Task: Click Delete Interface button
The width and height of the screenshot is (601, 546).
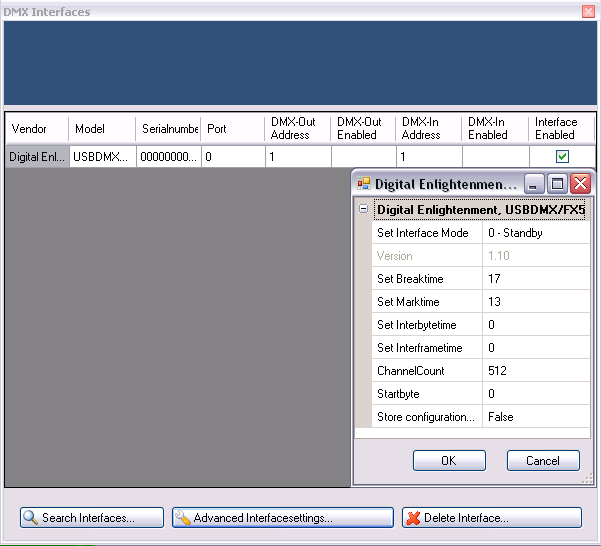Action: [x=491, y=518]
